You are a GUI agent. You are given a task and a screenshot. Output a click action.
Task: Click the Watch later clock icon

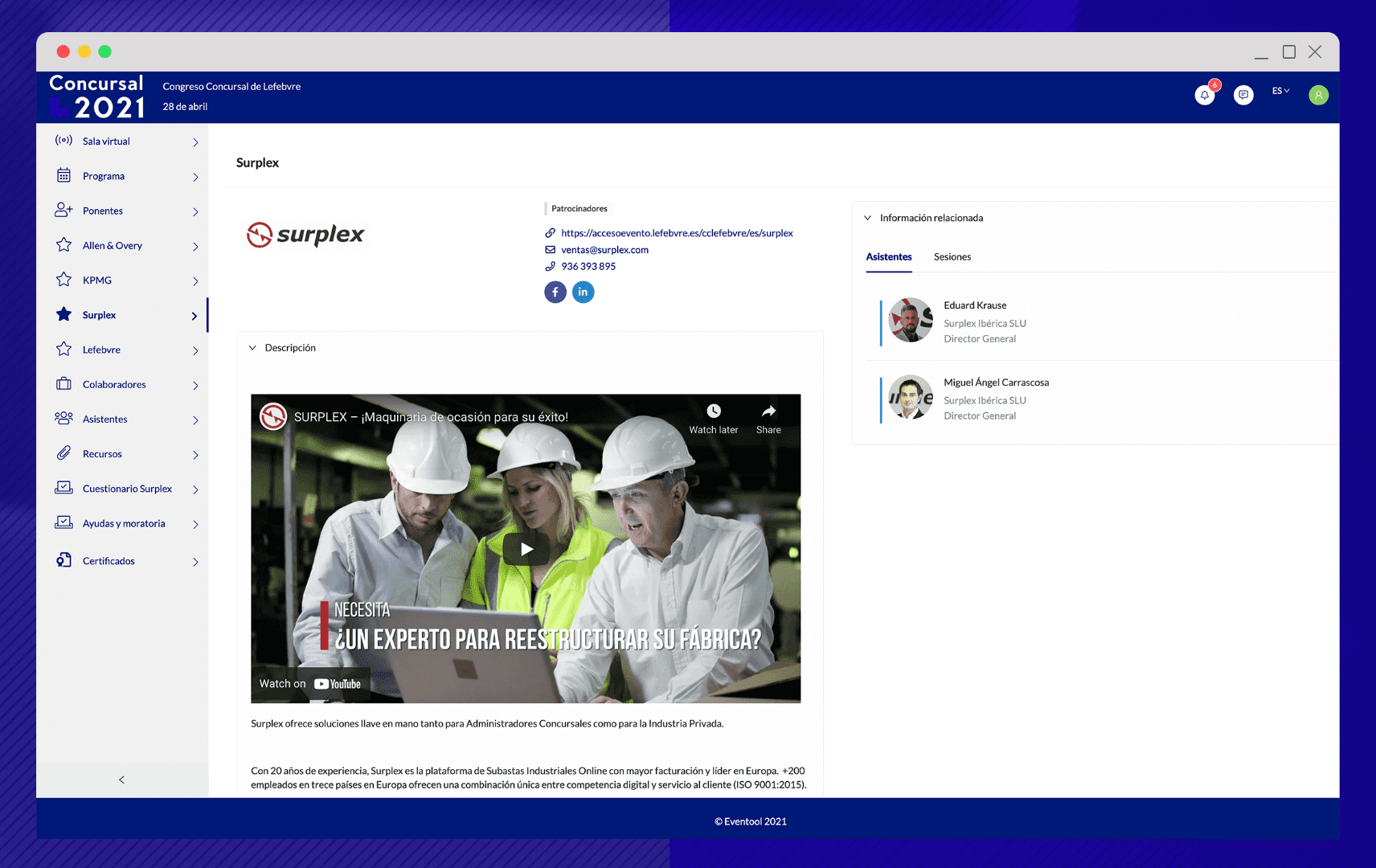point(714,411)
